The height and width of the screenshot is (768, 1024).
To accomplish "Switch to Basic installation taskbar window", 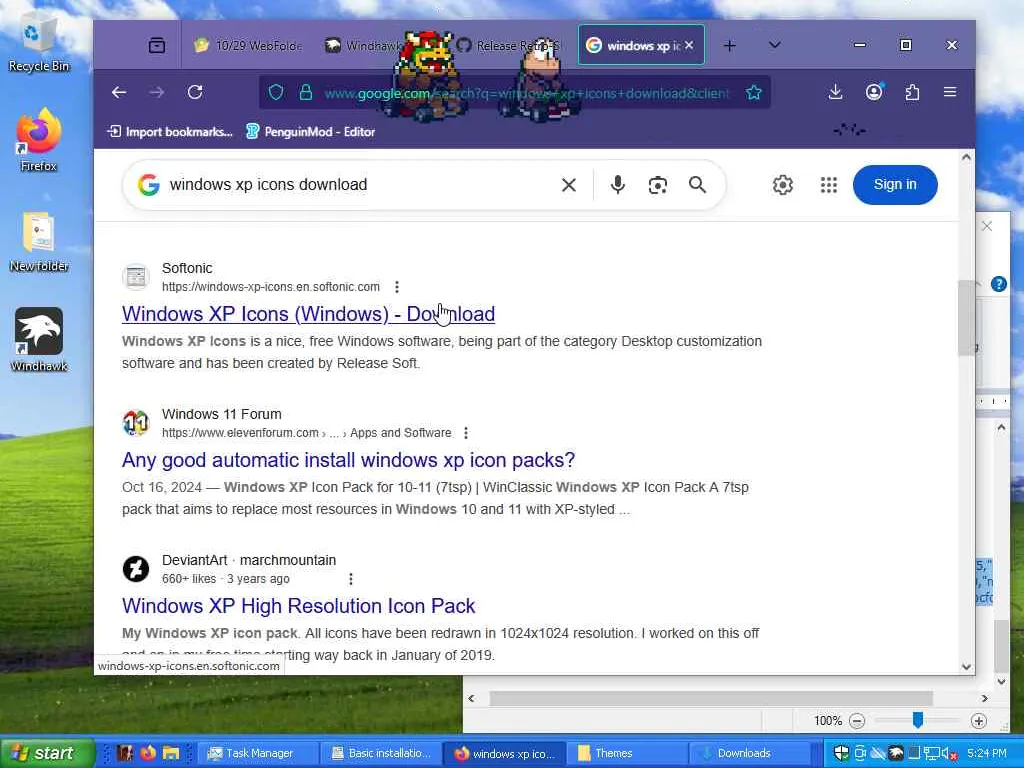I will click(x=381, y=753).
